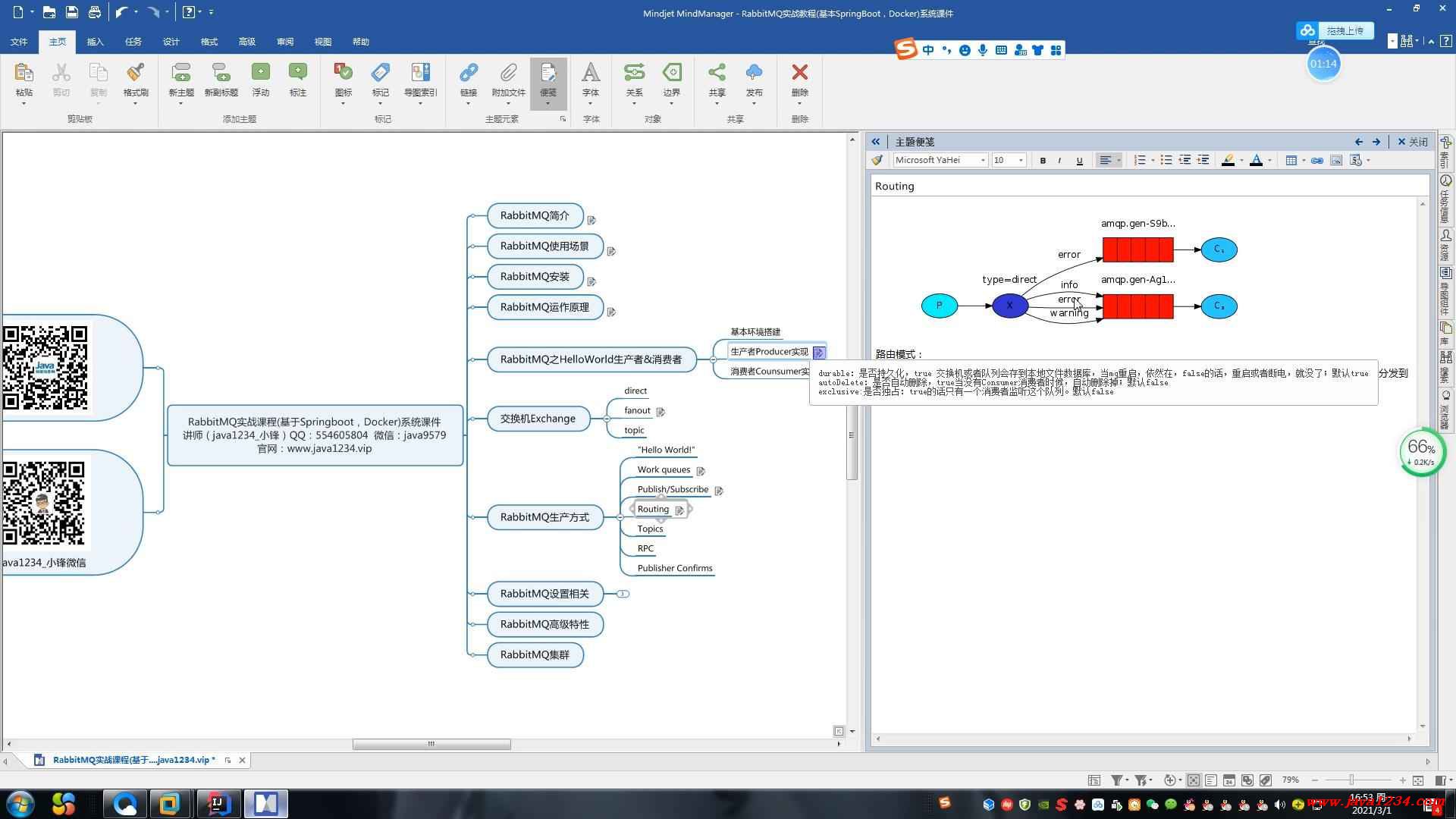The height and width of the screenshot is (819, 1456).
Task: Open the font size 10 dropdown
Action: point(1021,160)
